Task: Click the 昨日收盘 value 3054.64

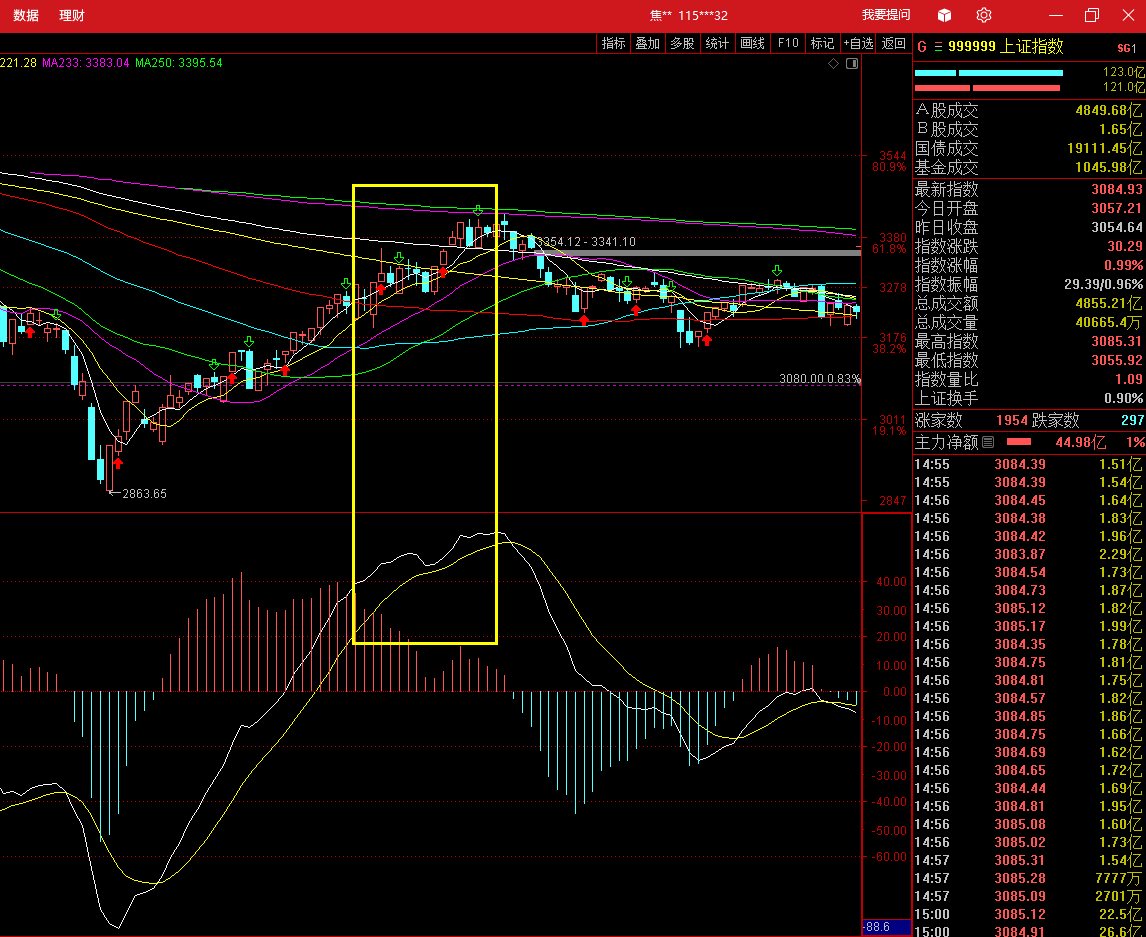Action: click(1116, 228)
